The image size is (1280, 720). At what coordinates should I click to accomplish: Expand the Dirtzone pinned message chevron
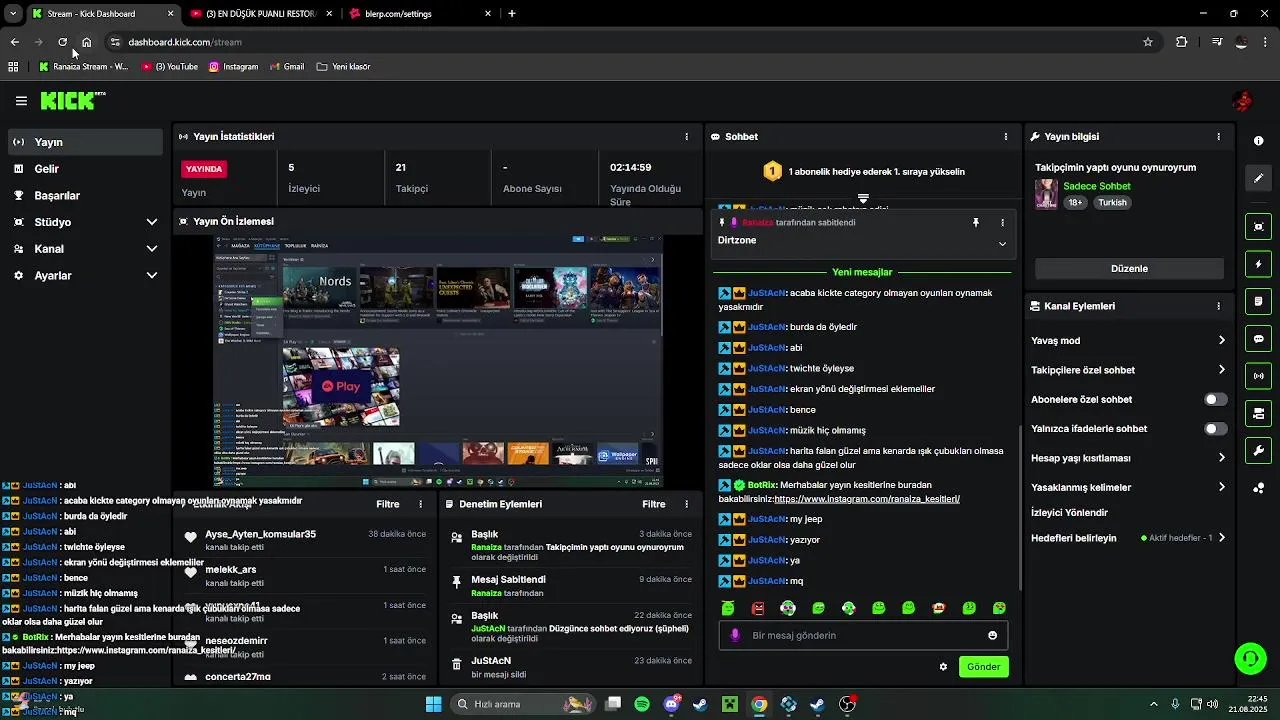pos(1002,243)
